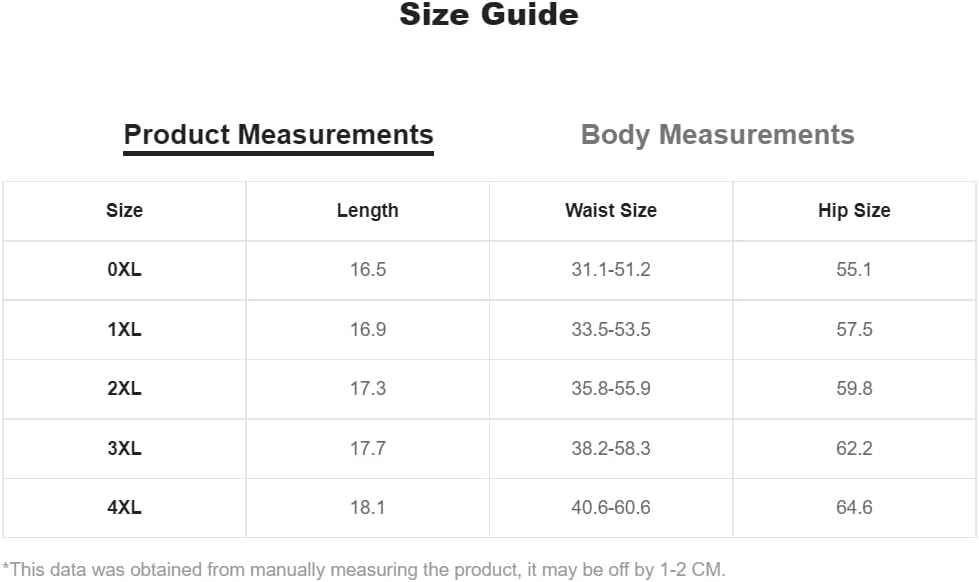
Task: Click the manual measuring disclaimer note
Action: click(x=363, y=570)
